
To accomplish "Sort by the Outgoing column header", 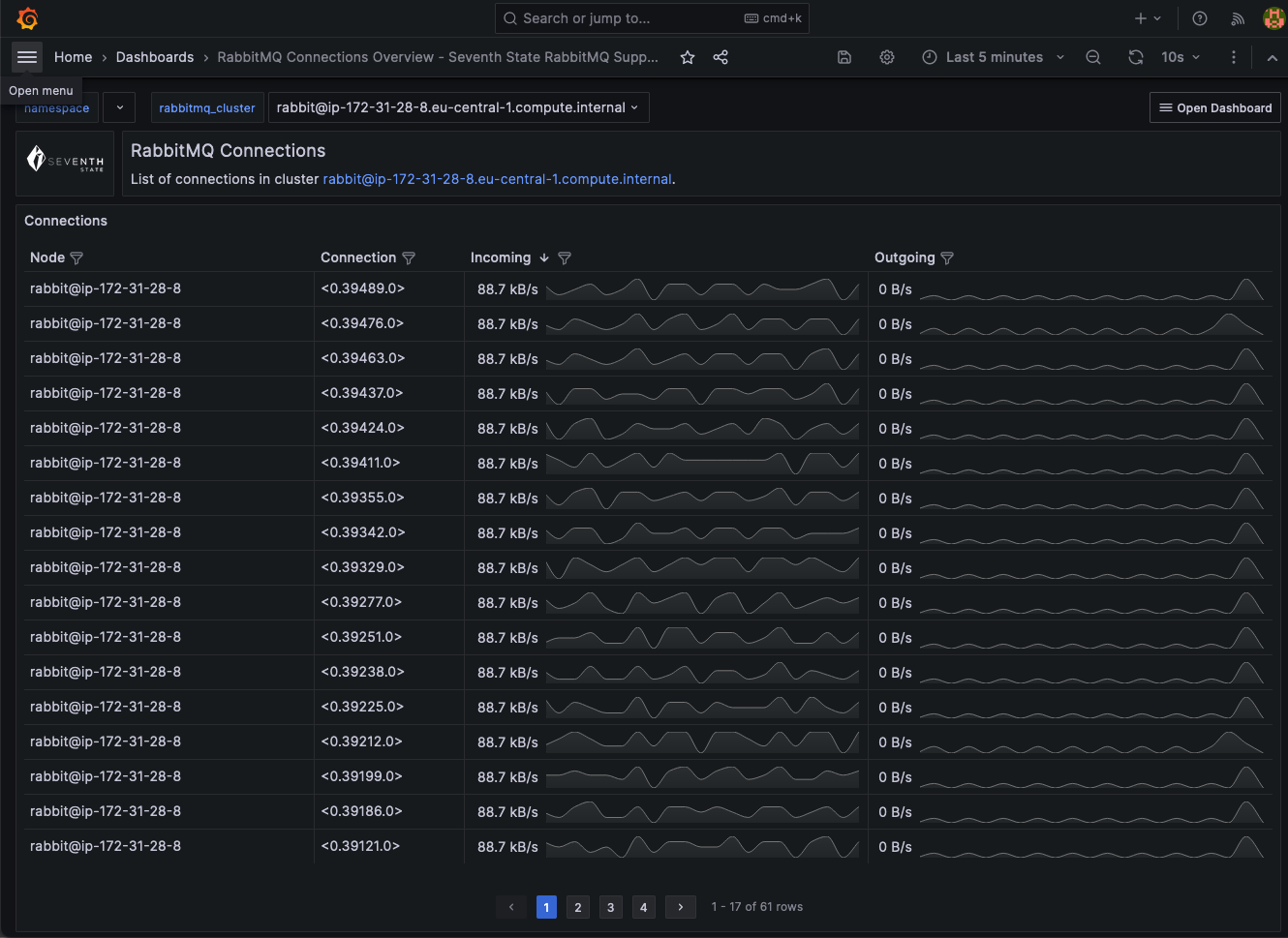I will (905, 257).
